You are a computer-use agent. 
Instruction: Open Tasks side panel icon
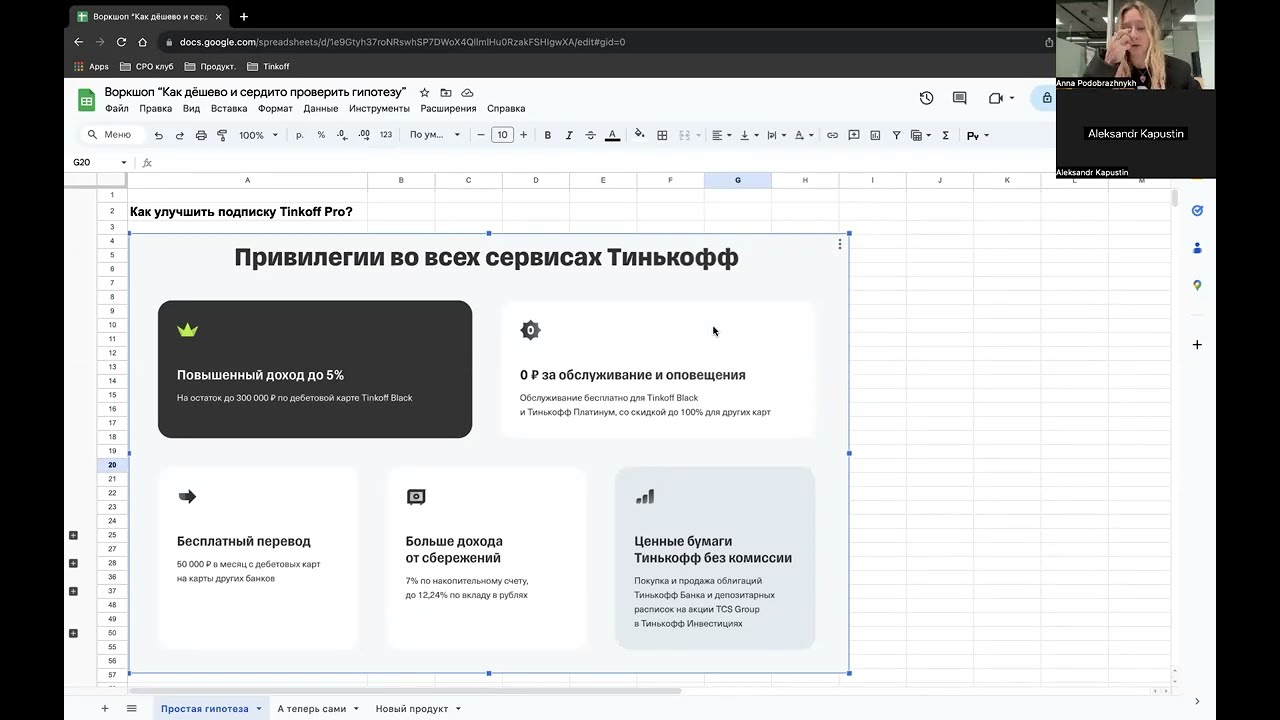click(x=1197, y=211)
